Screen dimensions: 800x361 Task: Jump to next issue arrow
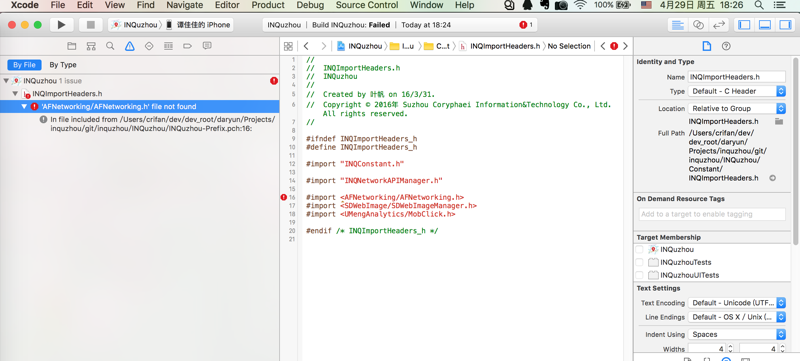626,46
